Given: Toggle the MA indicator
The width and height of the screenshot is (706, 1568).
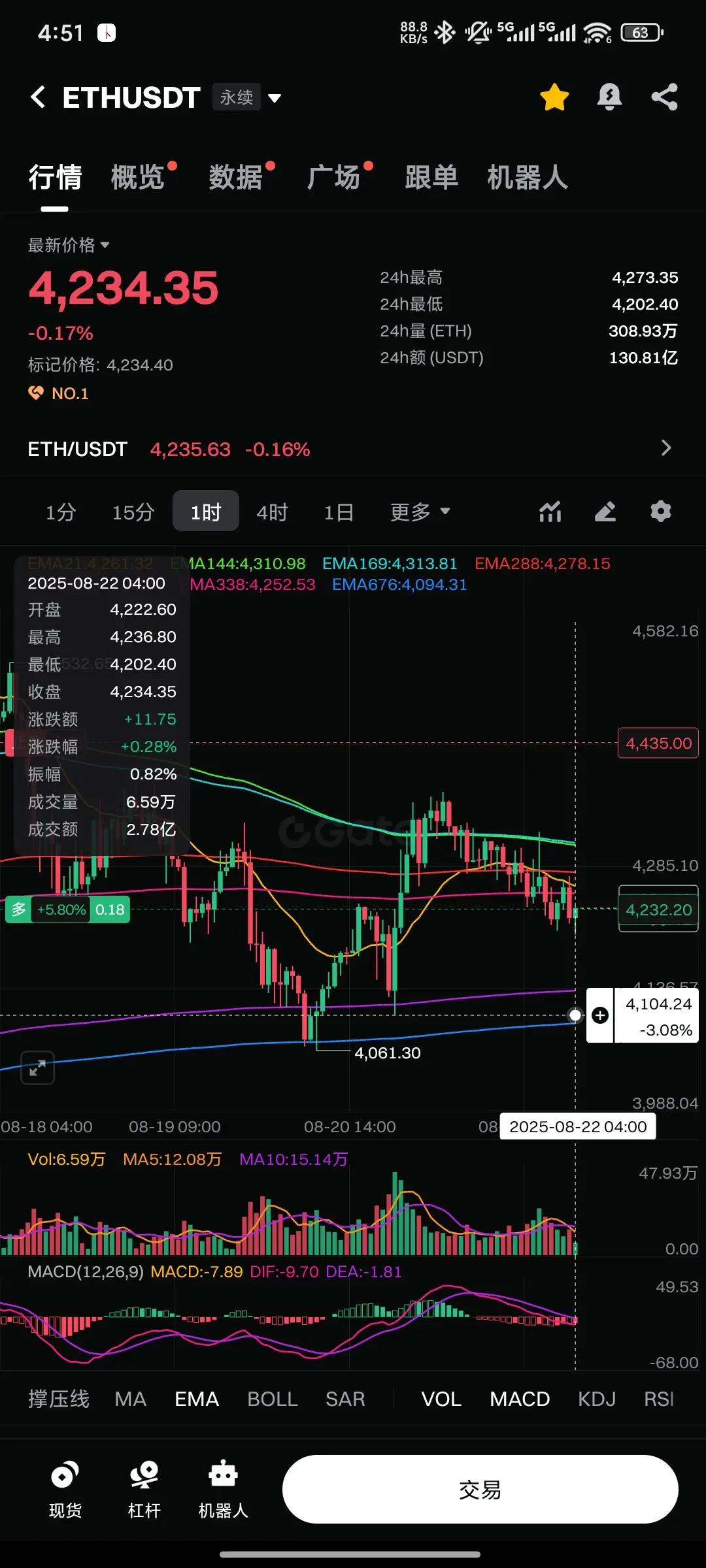Looking at the screenshot, I should coord(130,1399).
